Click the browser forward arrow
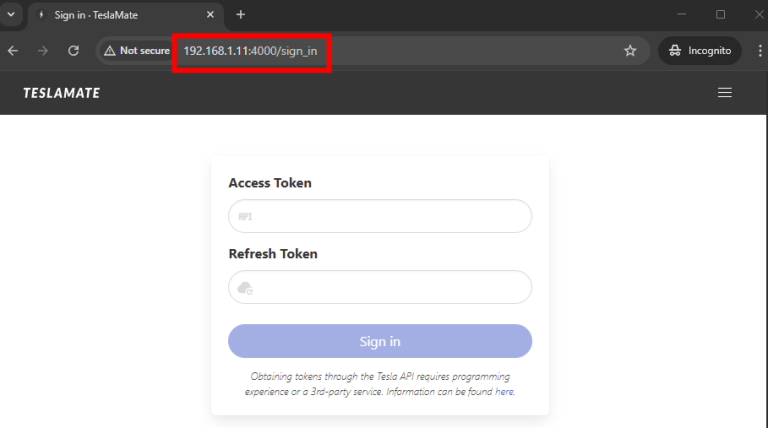Viewport: 768px width, 428px height. (43, 50)
